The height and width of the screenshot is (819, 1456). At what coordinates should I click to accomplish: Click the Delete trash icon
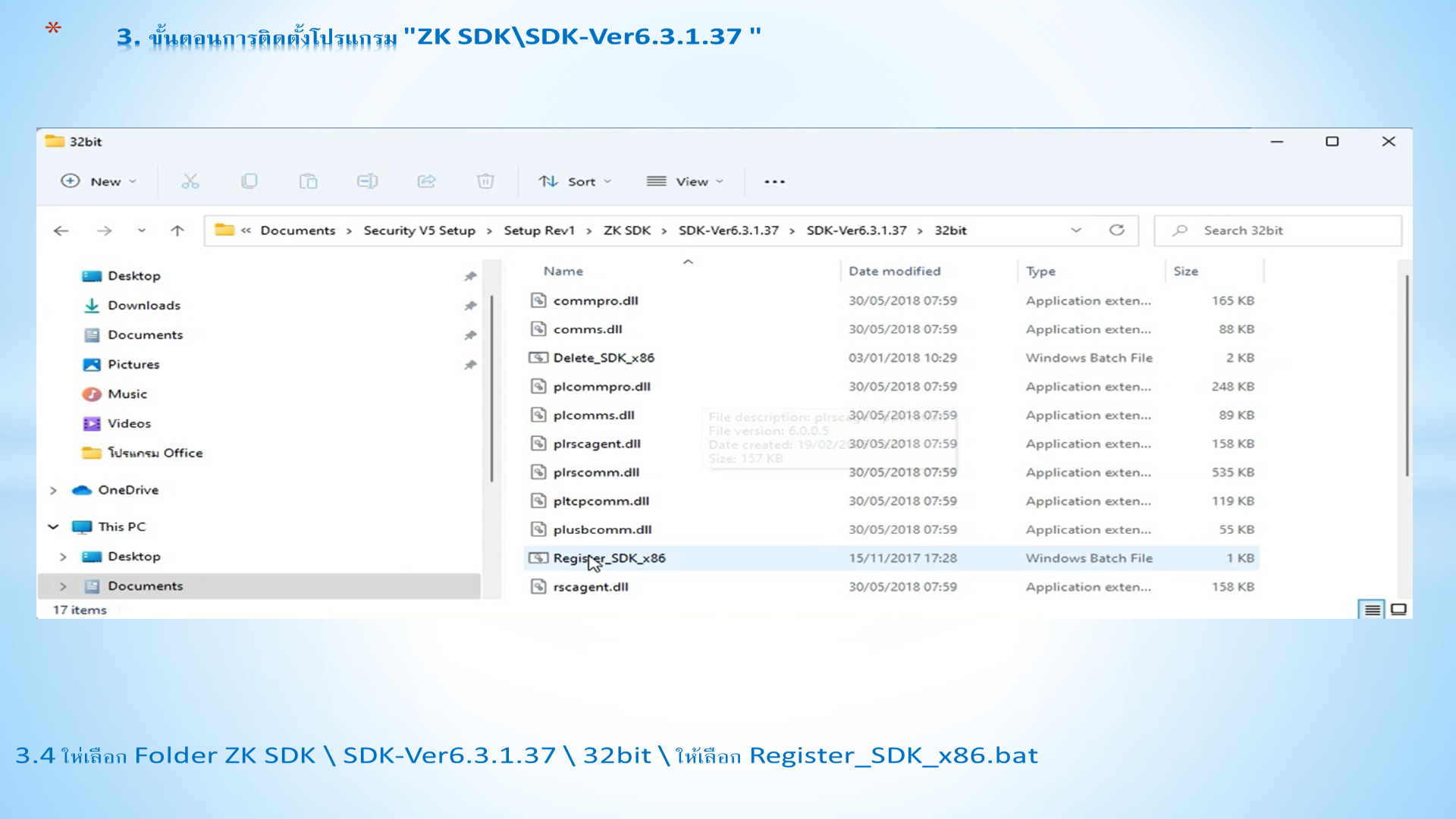tap(485, 181)
